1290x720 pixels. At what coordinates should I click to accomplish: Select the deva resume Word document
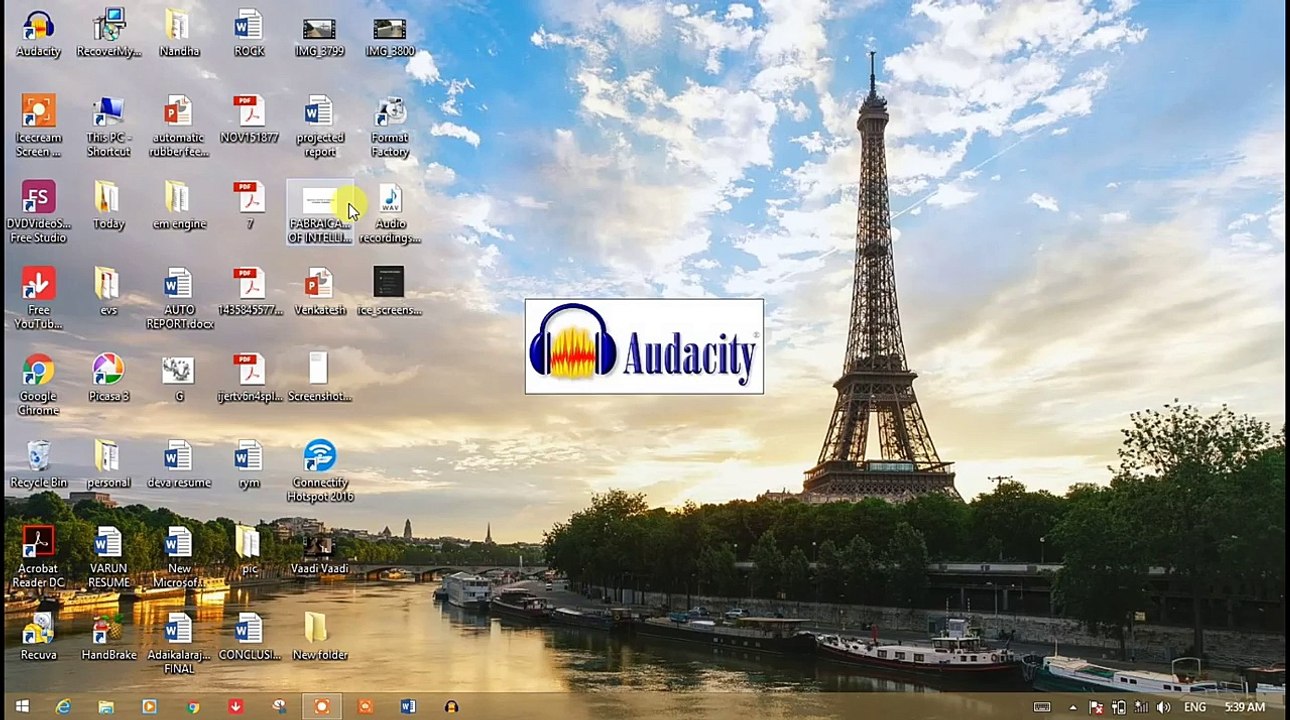[x=178, y=464]
